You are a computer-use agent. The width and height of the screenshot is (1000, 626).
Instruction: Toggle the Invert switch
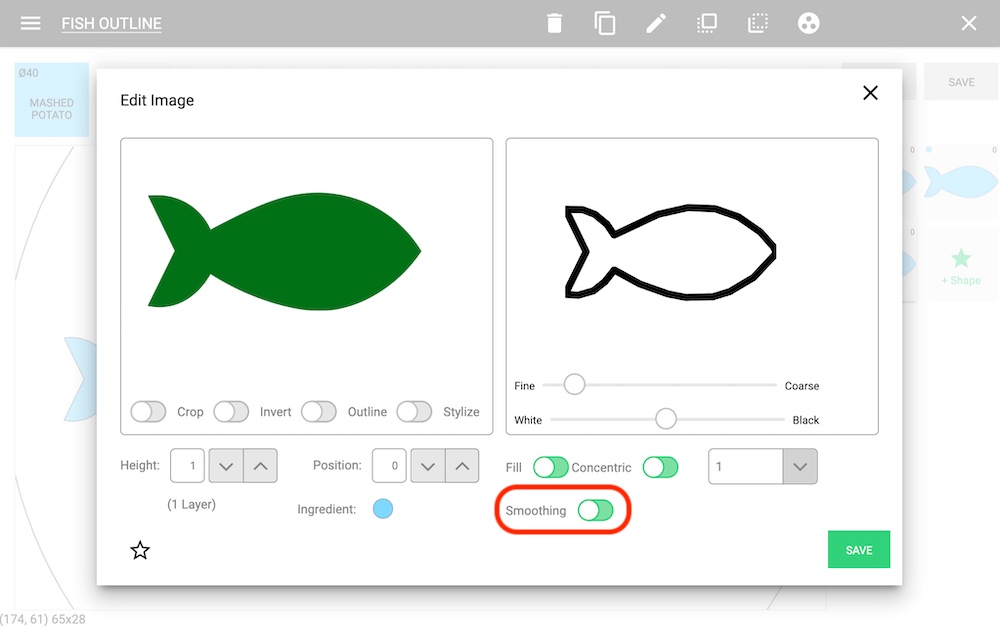pyautogui.click(x=231, y=412)
